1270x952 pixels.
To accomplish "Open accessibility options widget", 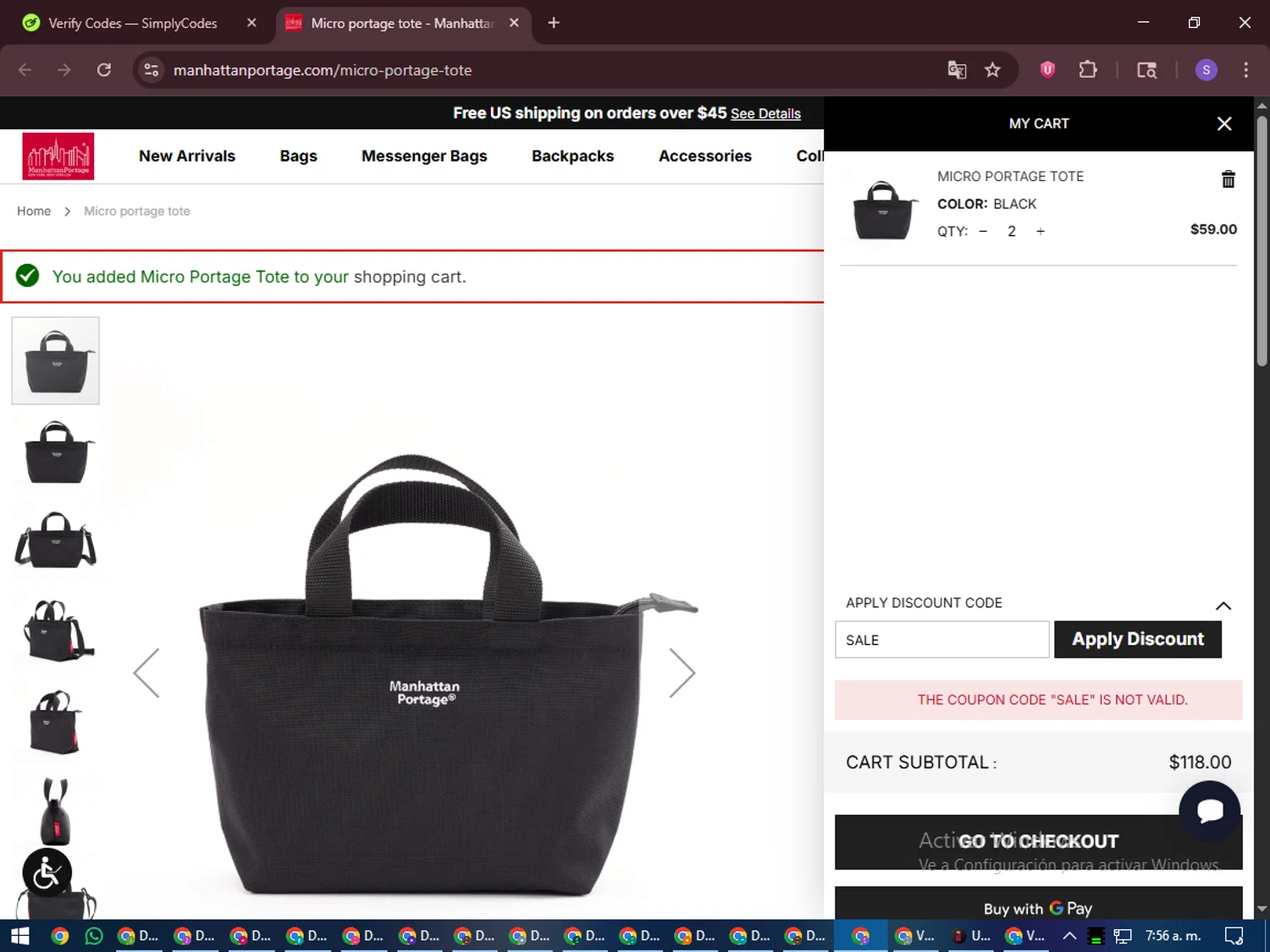I will click(47, 872).
